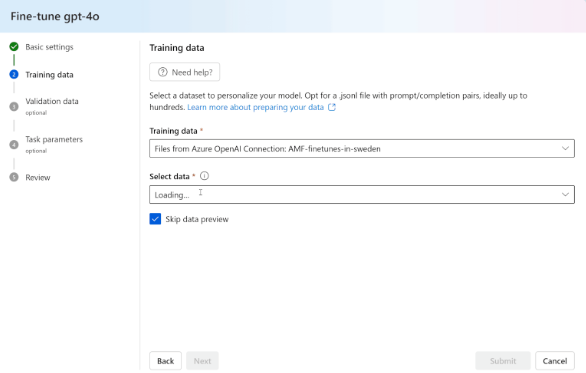Switch to the Review step
The image size is (586, 373).
pyautogui.click(x=38, y=178)
